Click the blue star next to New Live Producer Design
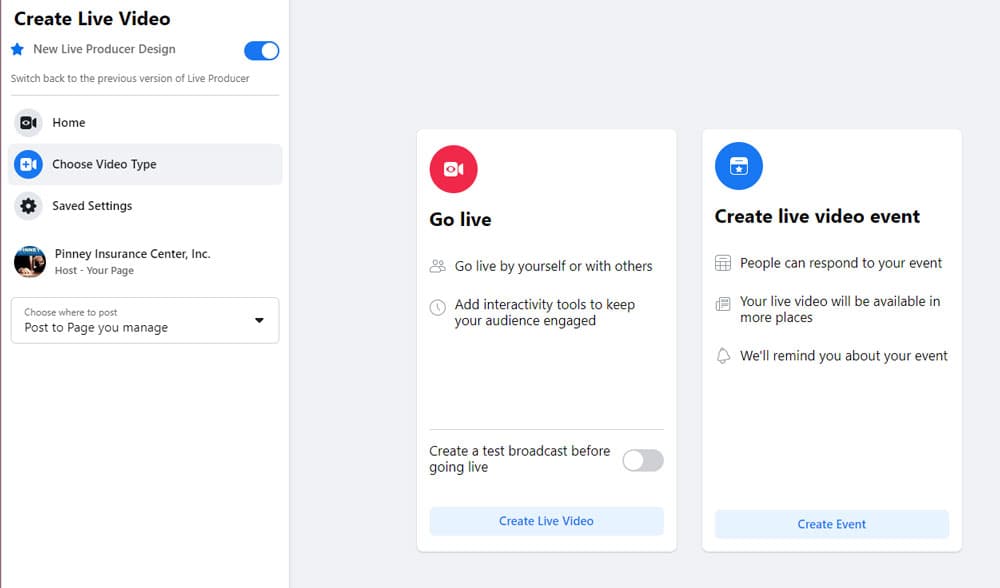Screen dimensions: 1000x588 17,49
